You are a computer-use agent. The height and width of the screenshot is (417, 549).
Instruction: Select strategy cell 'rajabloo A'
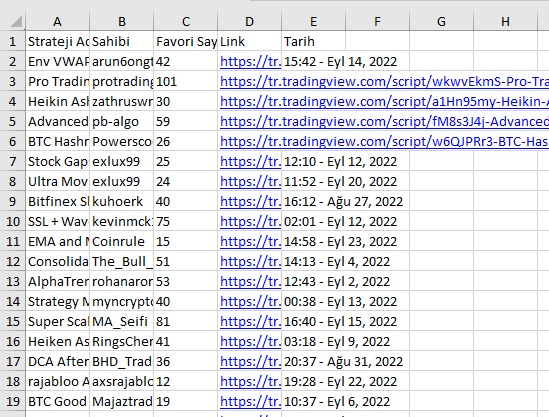(57, 382)
